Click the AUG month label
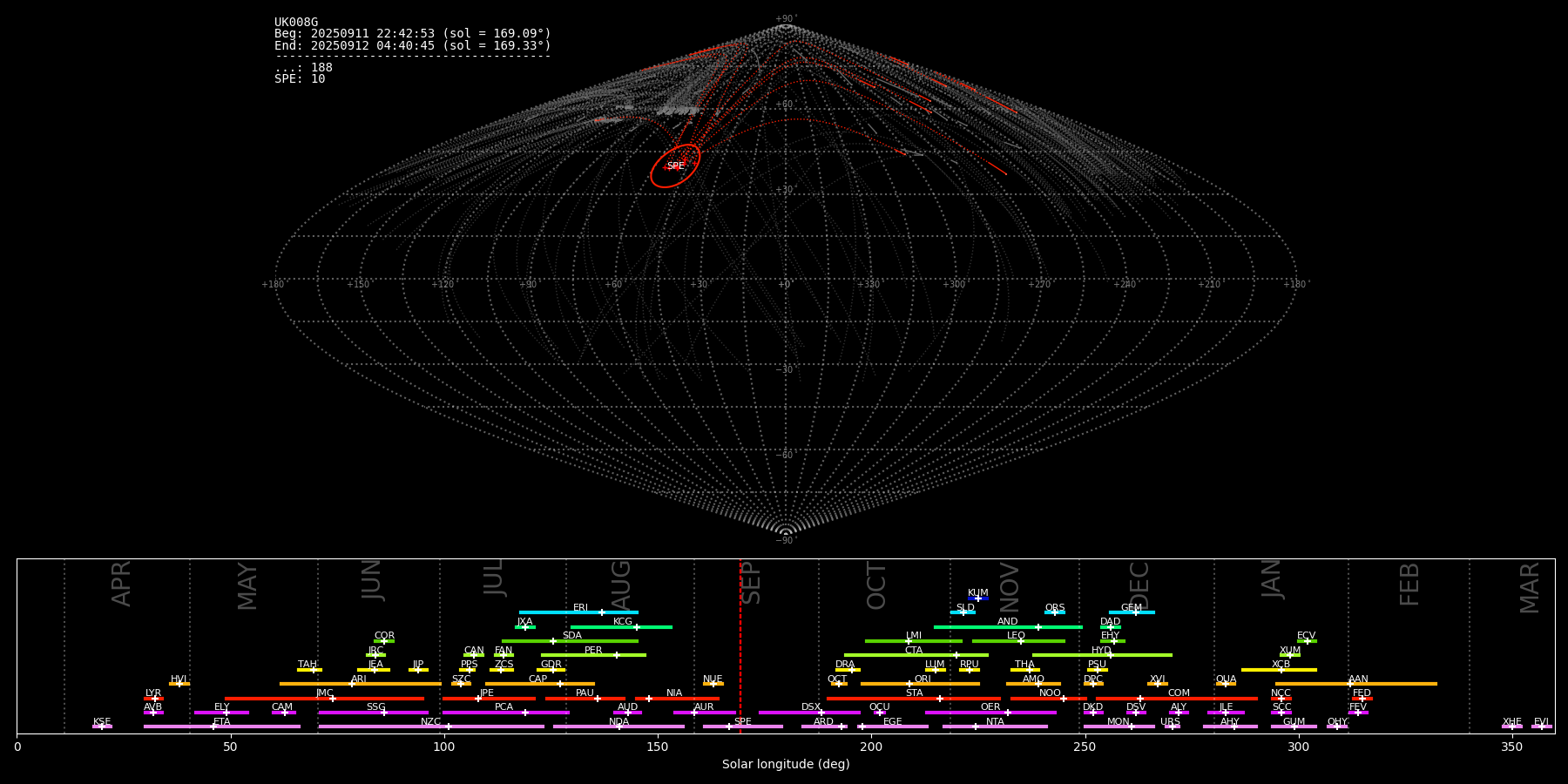This screenshot has width=1568, height=784. click(620, 585)
